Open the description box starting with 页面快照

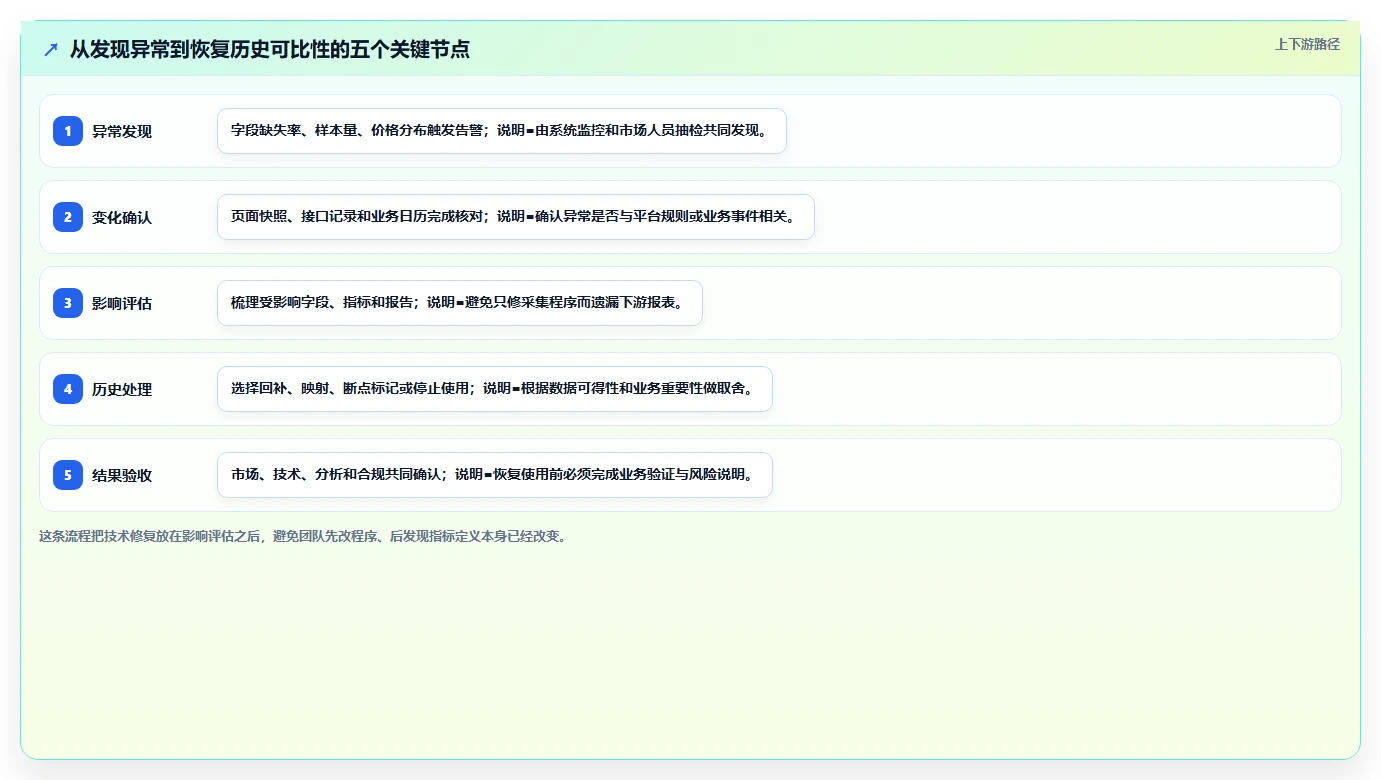pyautogui.click(x=516, y=217)
